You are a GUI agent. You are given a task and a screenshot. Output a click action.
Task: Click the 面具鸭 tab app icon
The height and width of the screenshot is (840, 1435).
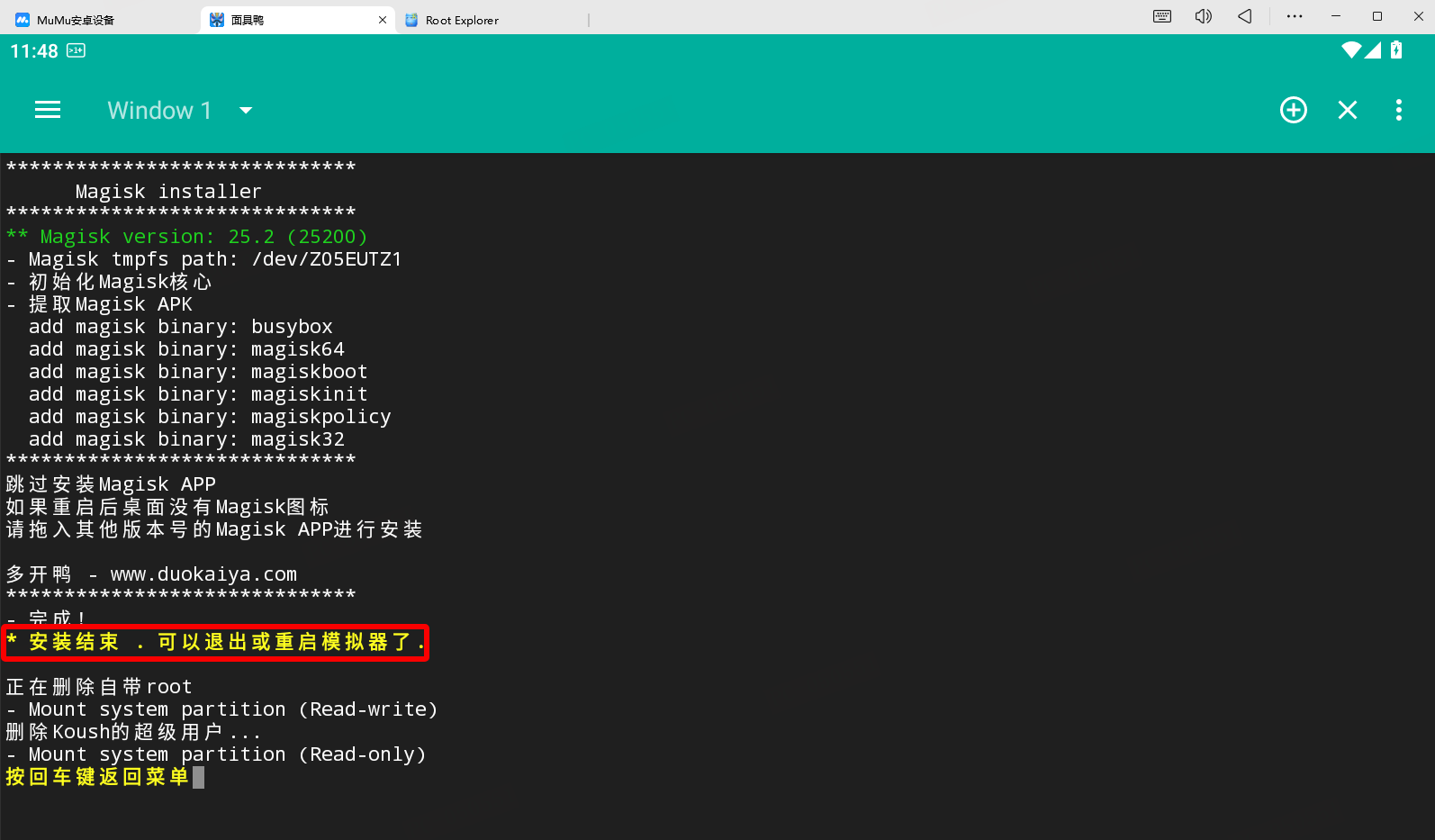tap(217, 20)
